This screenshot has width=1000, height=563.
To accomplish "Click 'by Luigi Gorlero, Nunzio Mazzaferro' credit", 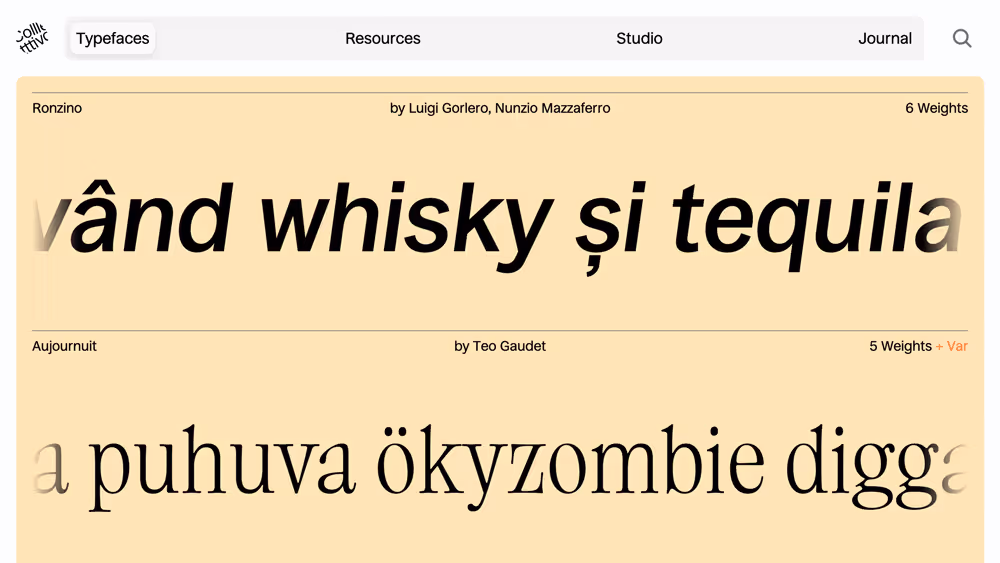I will 500,108.
